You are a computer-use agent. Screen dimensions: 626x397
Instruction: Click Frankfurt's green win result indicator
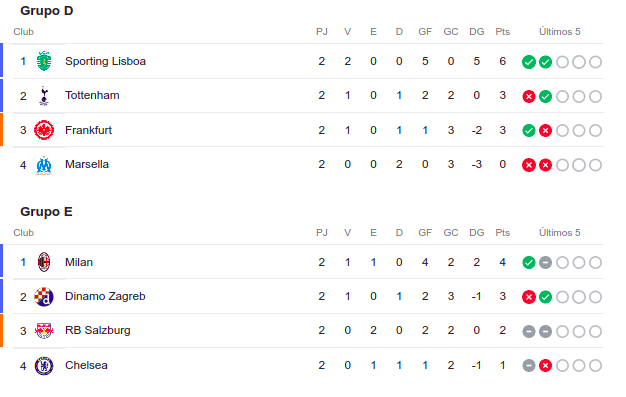click(x=529, y=131)
